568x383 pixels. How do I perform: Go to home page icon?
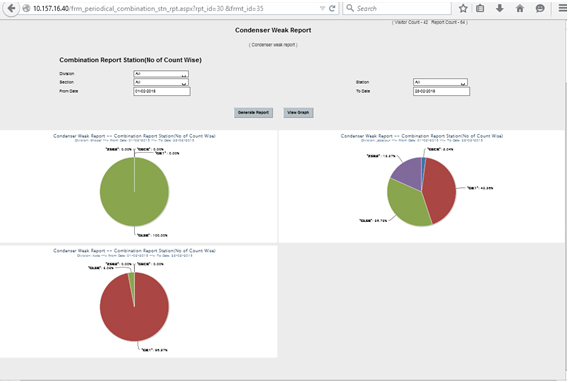[x=520, y=8]
